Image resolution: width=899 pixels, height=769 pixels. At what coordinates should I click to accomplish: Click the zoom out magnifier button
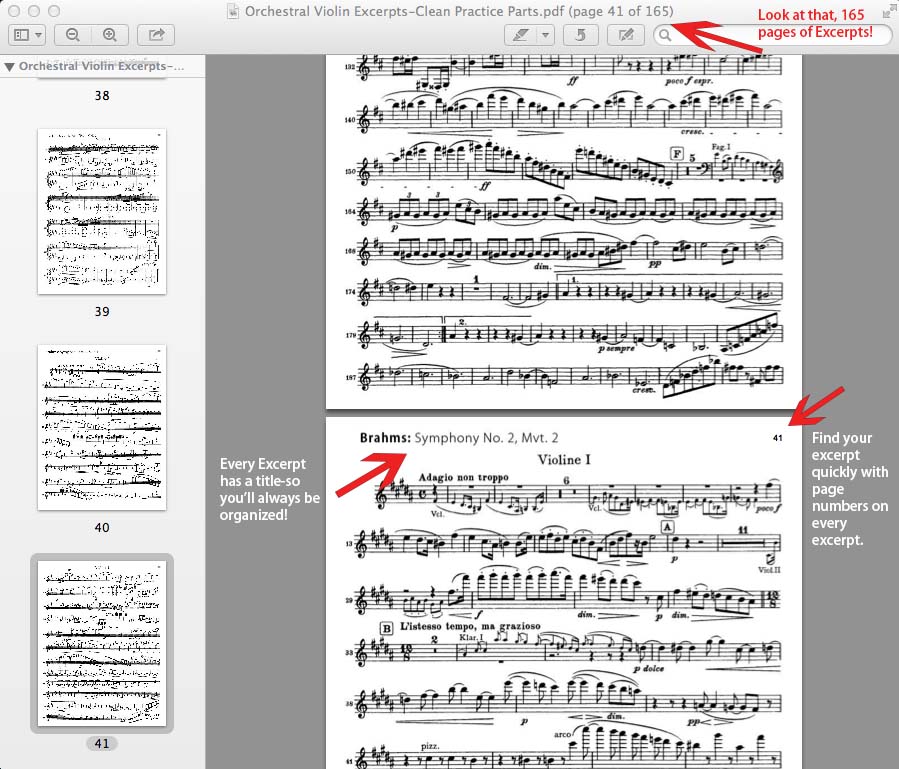73,35
